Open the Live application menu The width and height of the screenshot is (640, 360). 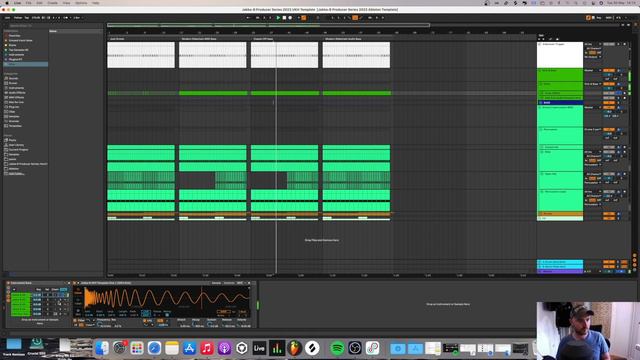coord(18,3)
